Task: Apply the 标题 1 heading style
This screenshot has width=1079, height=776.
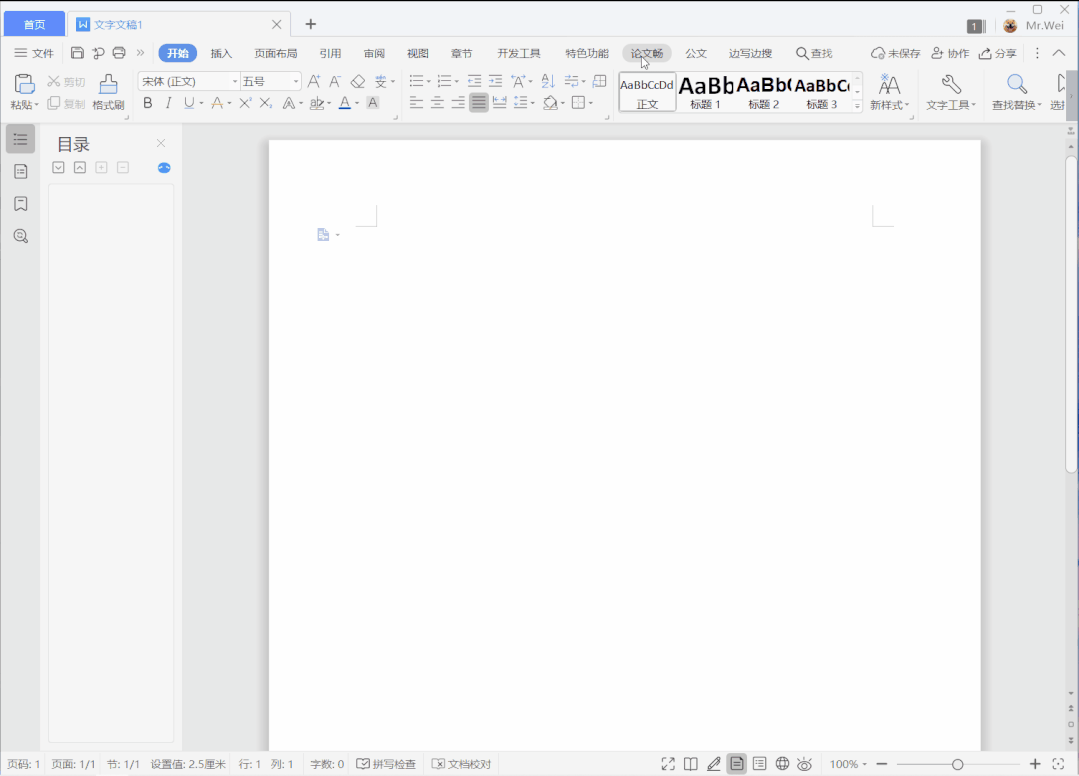Action: point(706,92)
